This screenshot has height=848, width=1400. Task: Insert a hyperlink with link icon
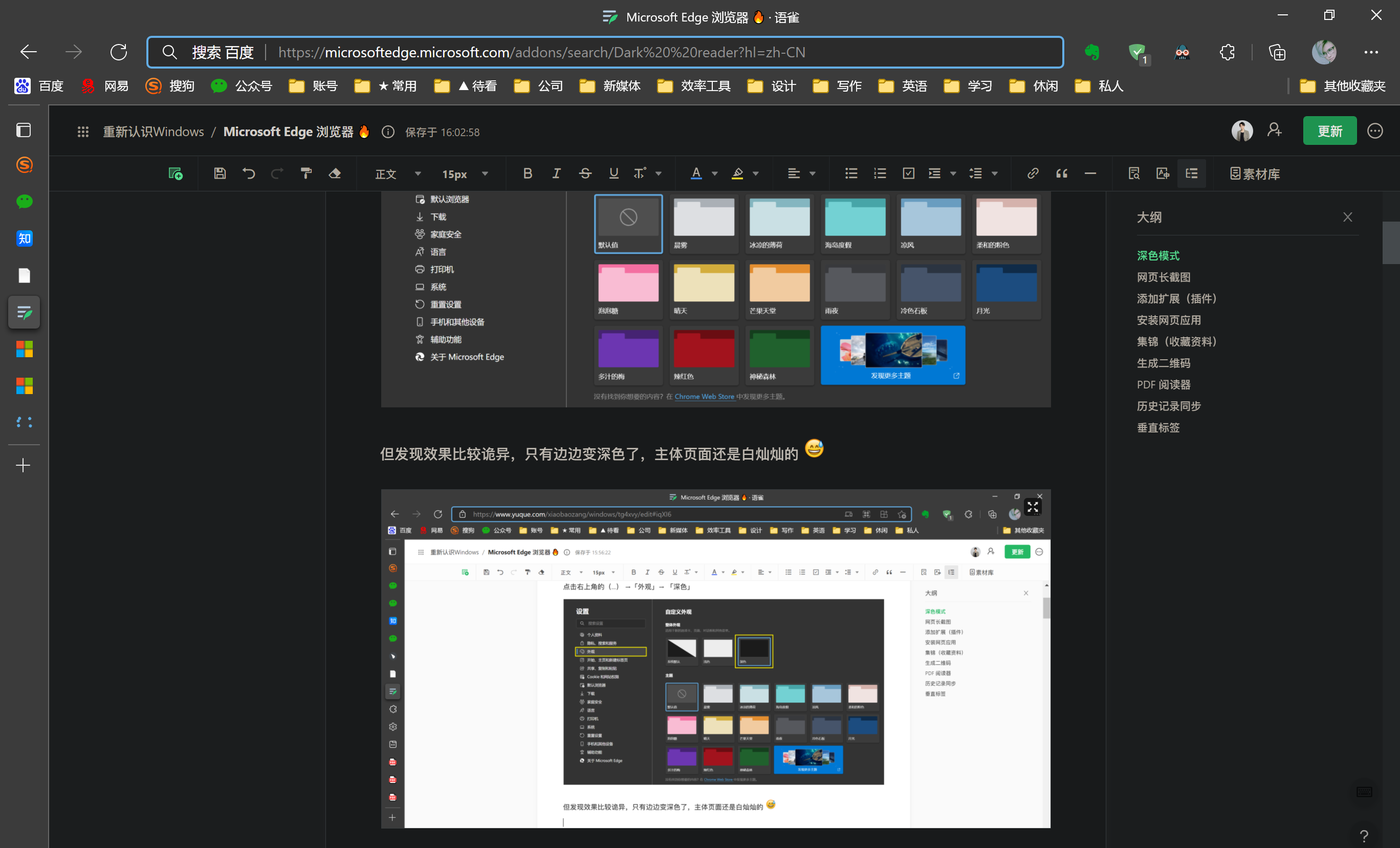[x=1033, y=173]
